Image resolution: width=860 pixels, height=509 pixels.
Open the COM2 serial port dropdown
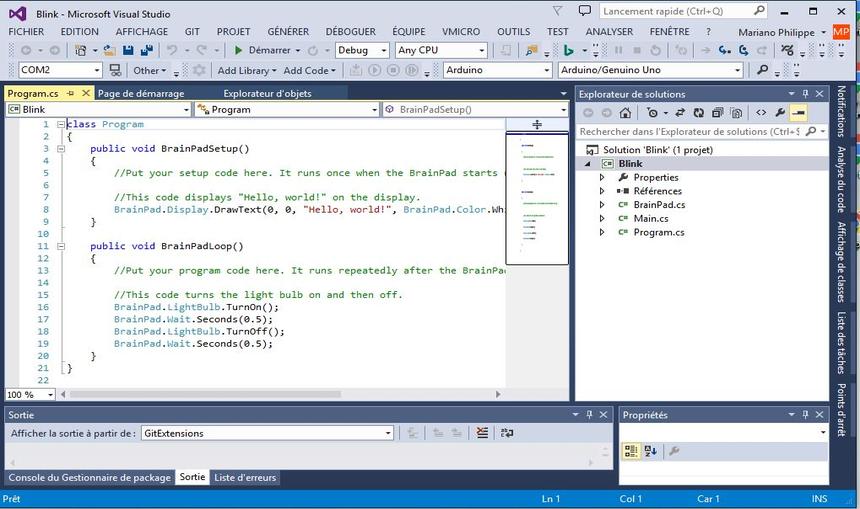pyautogui.click(x=96, y=70)
